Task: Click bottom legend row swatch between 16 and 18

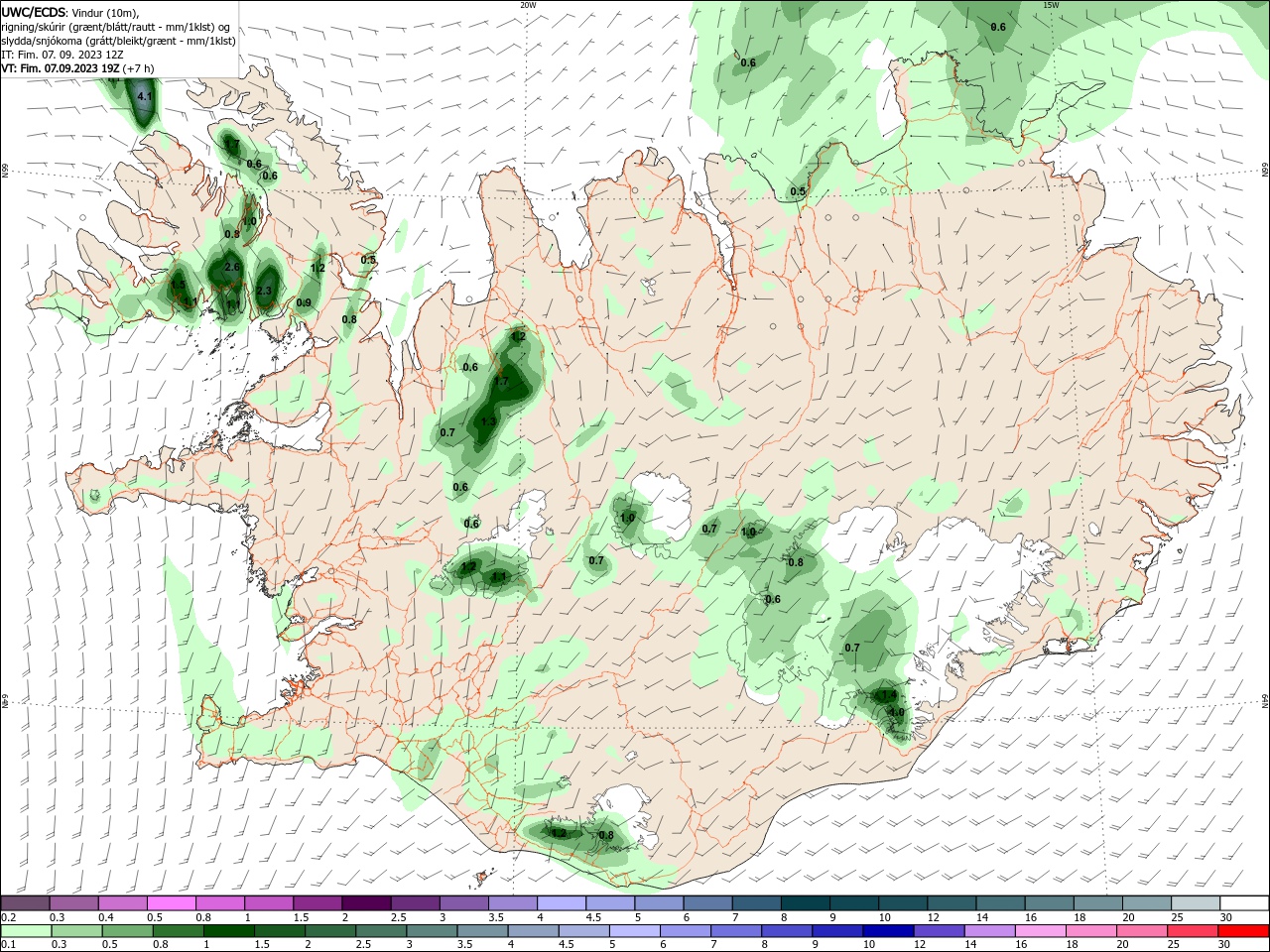Action: point(1042,931)
